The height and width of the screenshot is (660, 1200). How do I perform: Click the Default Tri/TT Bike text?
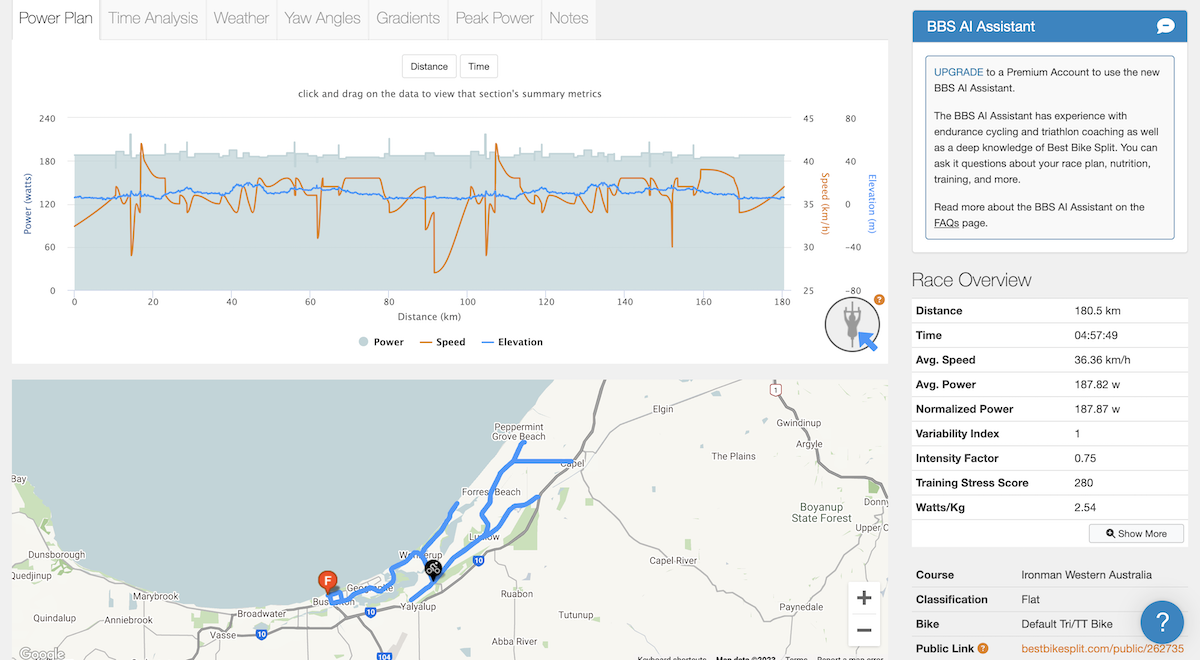pos(1067,624)
